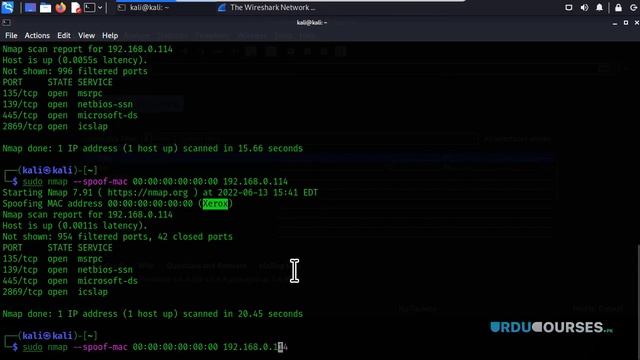Open the Edit menu

pyautogui.click(x=64, y=36)
